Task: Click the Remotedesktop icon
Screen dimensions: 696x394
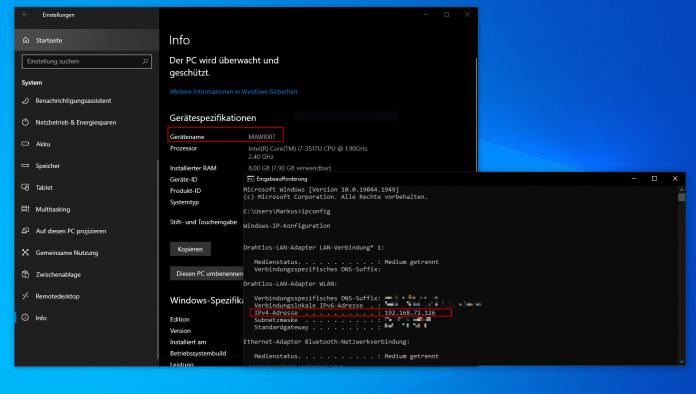Action: [25, 296]
